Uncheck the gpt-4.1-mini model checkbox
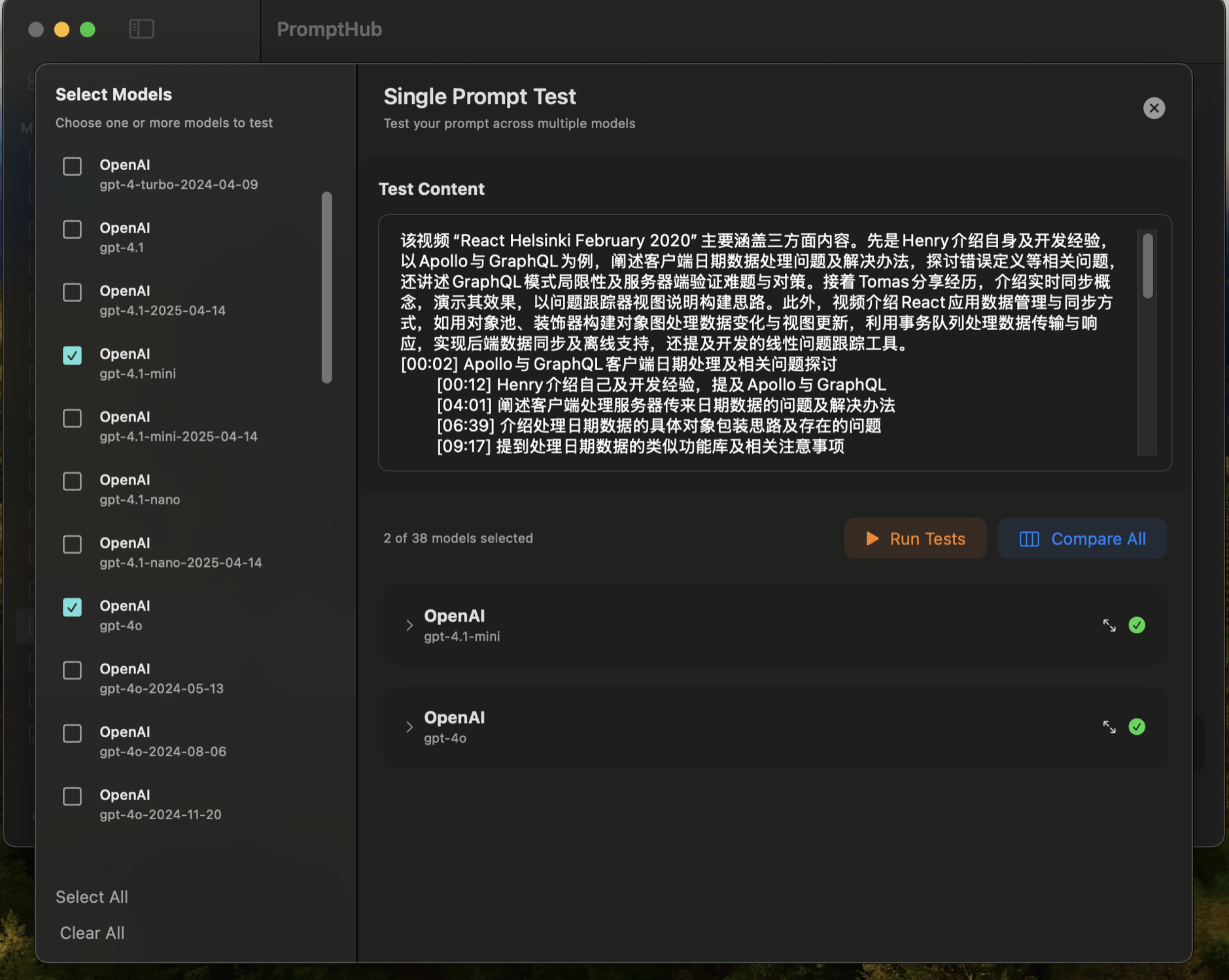 click(x=72, y=356)
